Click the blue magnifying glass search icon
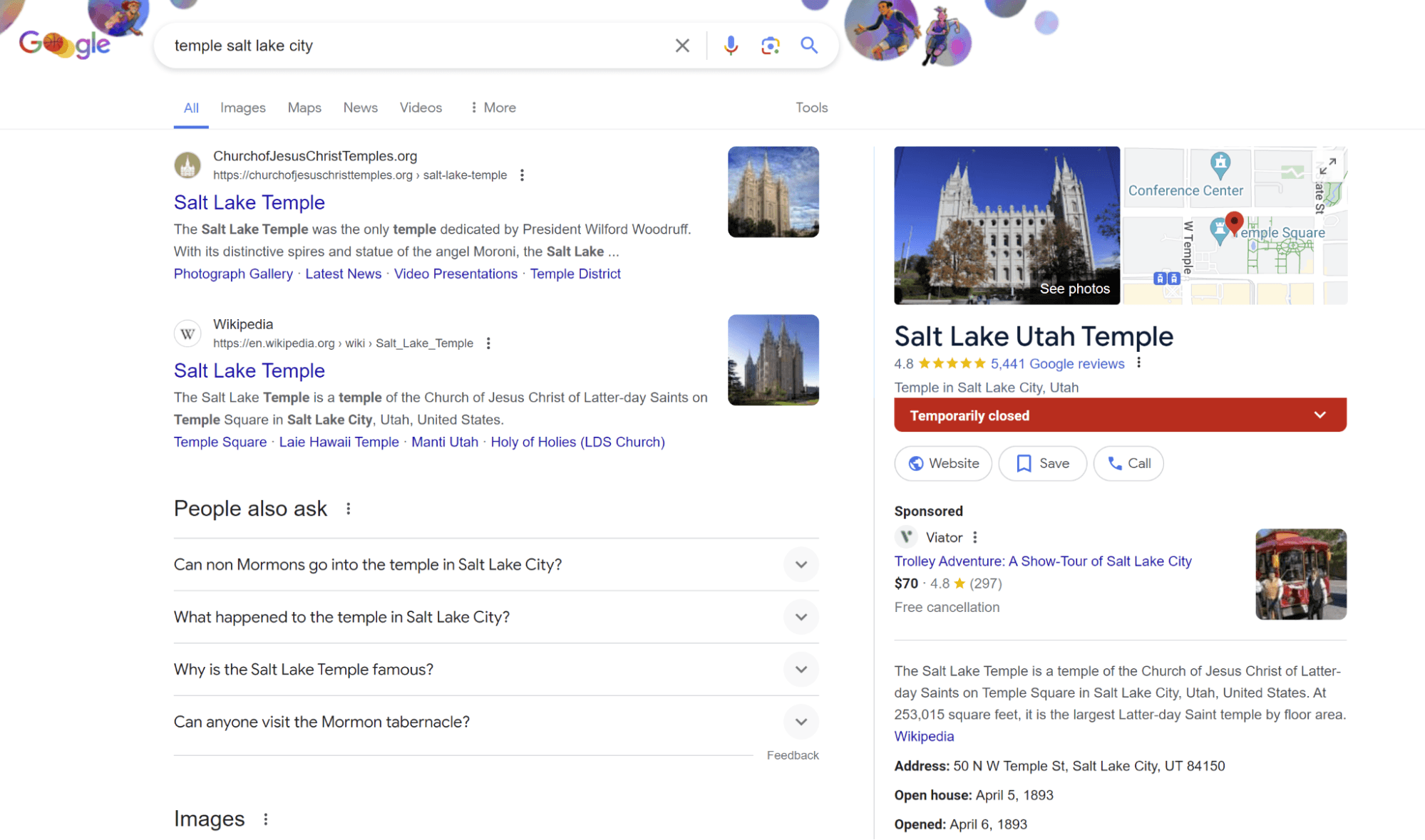The height and width of the screenshot is (840, 1425). (808, 46)
